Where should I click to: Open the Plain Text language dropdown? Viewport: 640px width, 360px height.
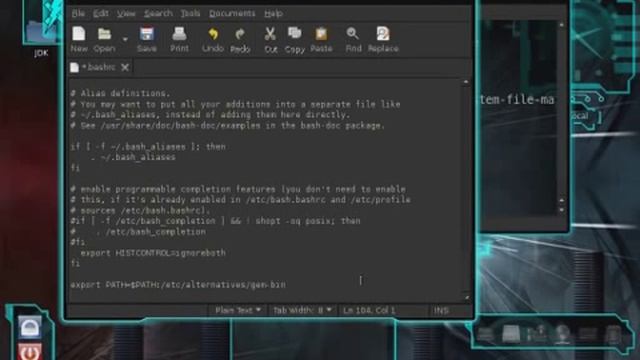point(238,310)
